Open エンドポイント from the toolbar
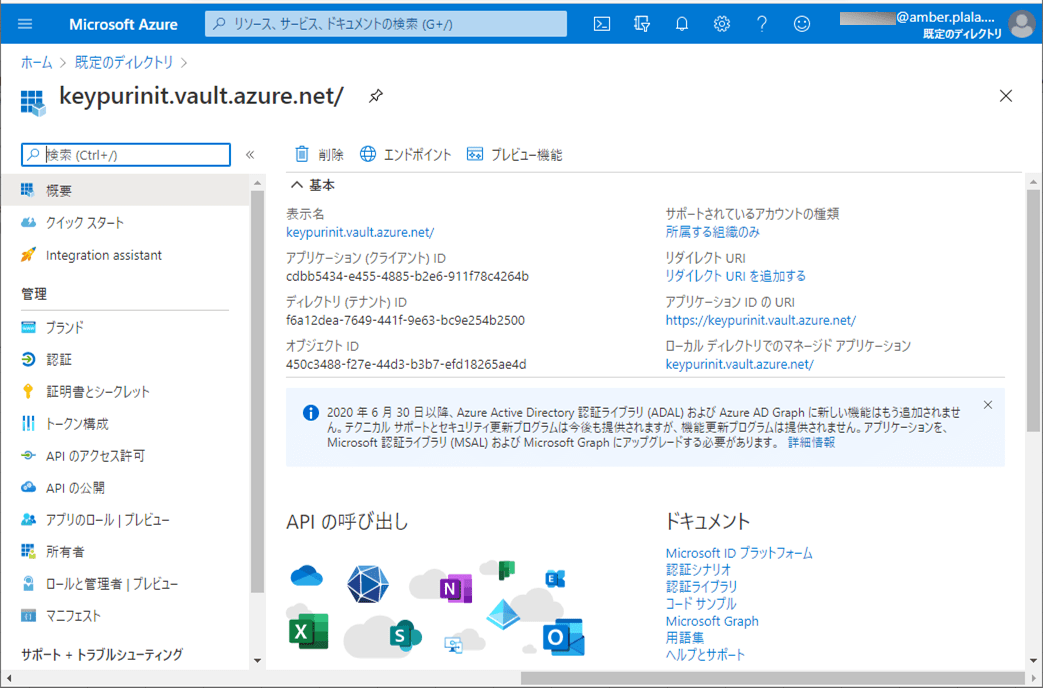The height and width of the screenshot is (688, 1043). click(406, 154)
